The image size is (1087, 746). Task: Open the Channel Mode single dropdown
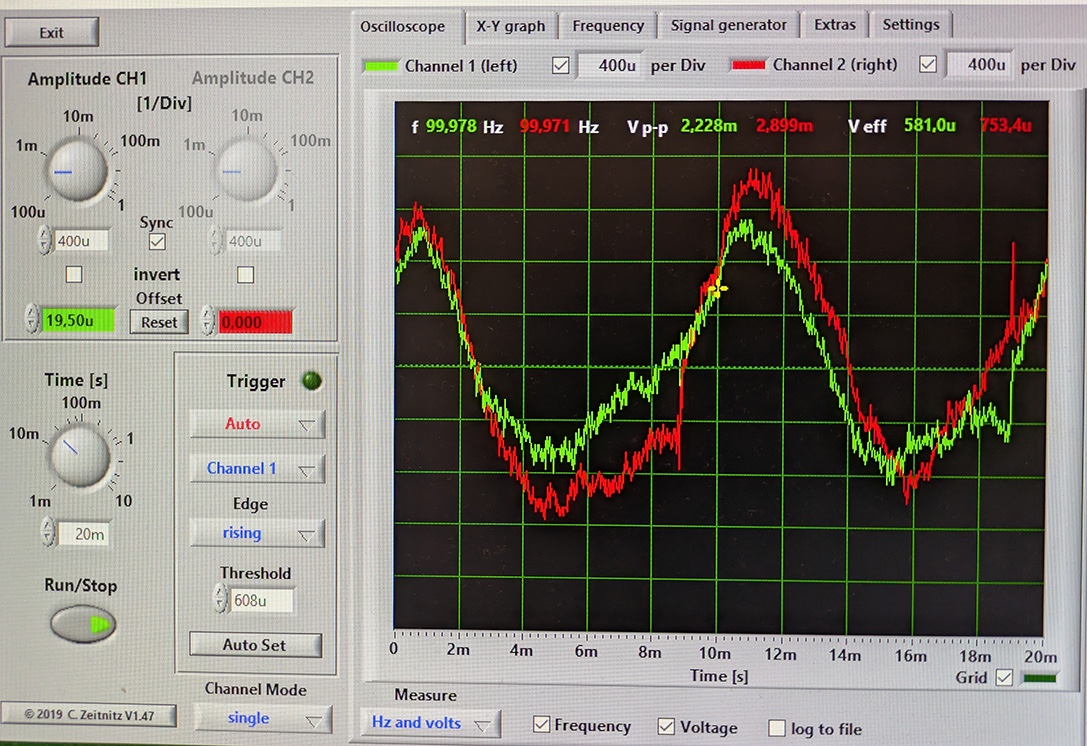262,718
